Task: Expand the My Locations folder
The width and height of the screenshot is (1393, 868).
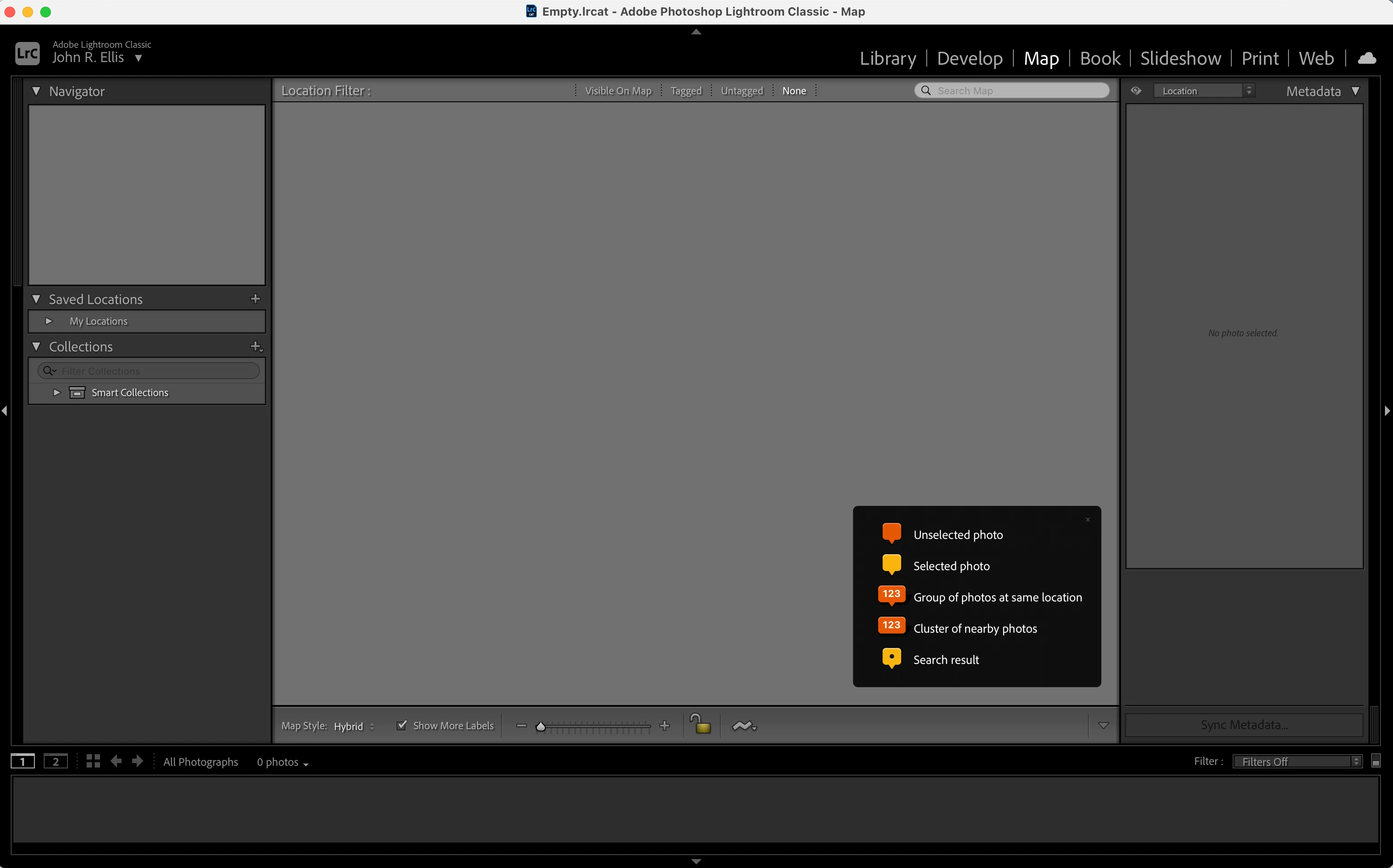Action: (49, 321)
